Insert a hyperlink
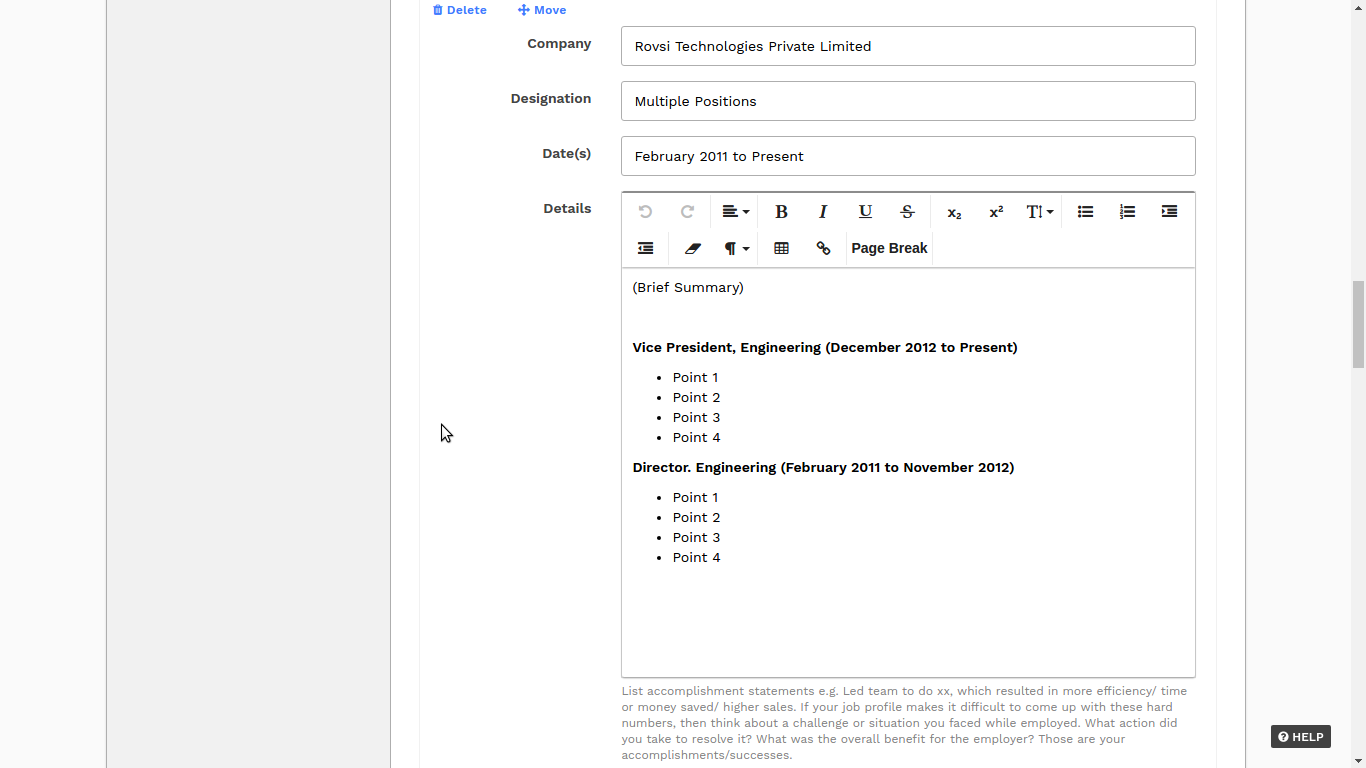Viewport: 1366px width, 768px height. 823,248
